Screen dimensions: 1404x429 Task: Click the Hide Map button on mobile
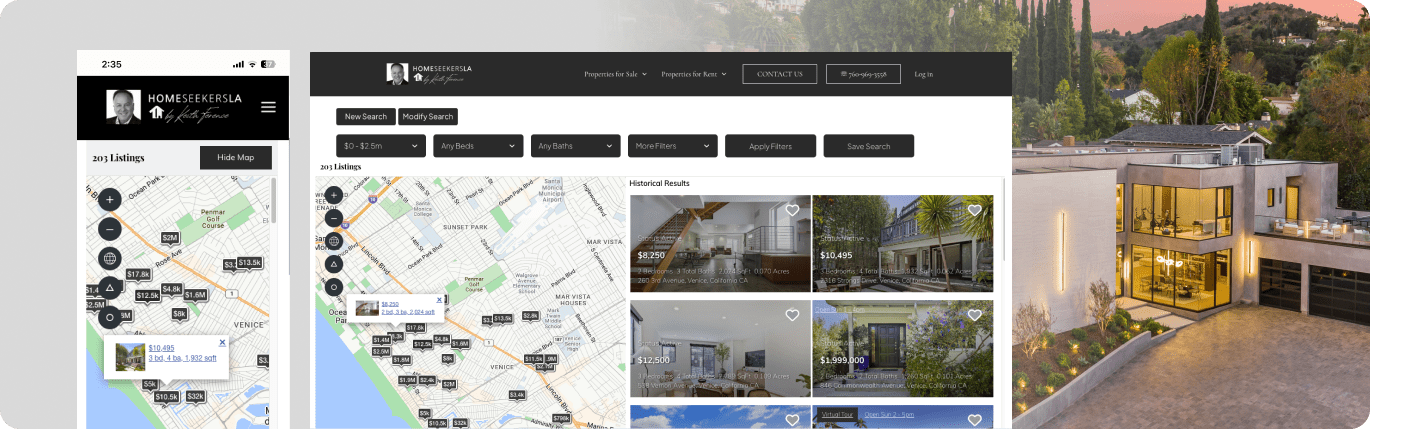click(x=236, y=158)
